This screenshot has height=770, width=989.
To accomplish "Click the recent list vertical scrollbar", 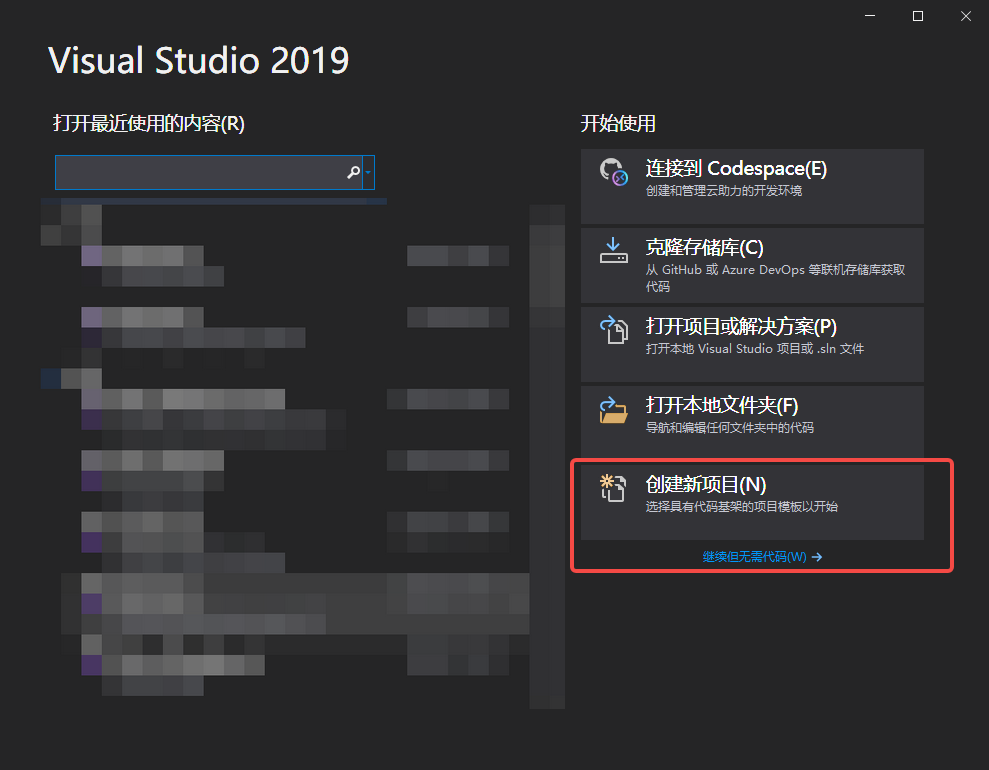I will click(547, 456).
